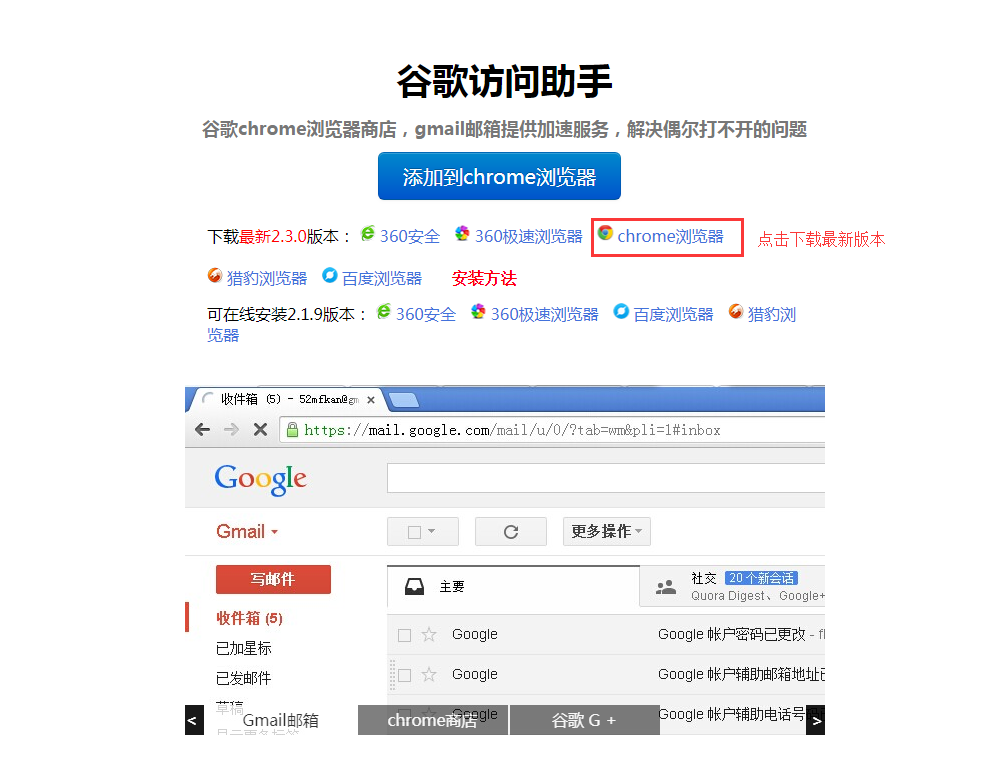This screenshot has height=779, width=983.
Task: Open 猎豹浏览器 link in 2.1.9 row
Action: click(x=771, y=314)
